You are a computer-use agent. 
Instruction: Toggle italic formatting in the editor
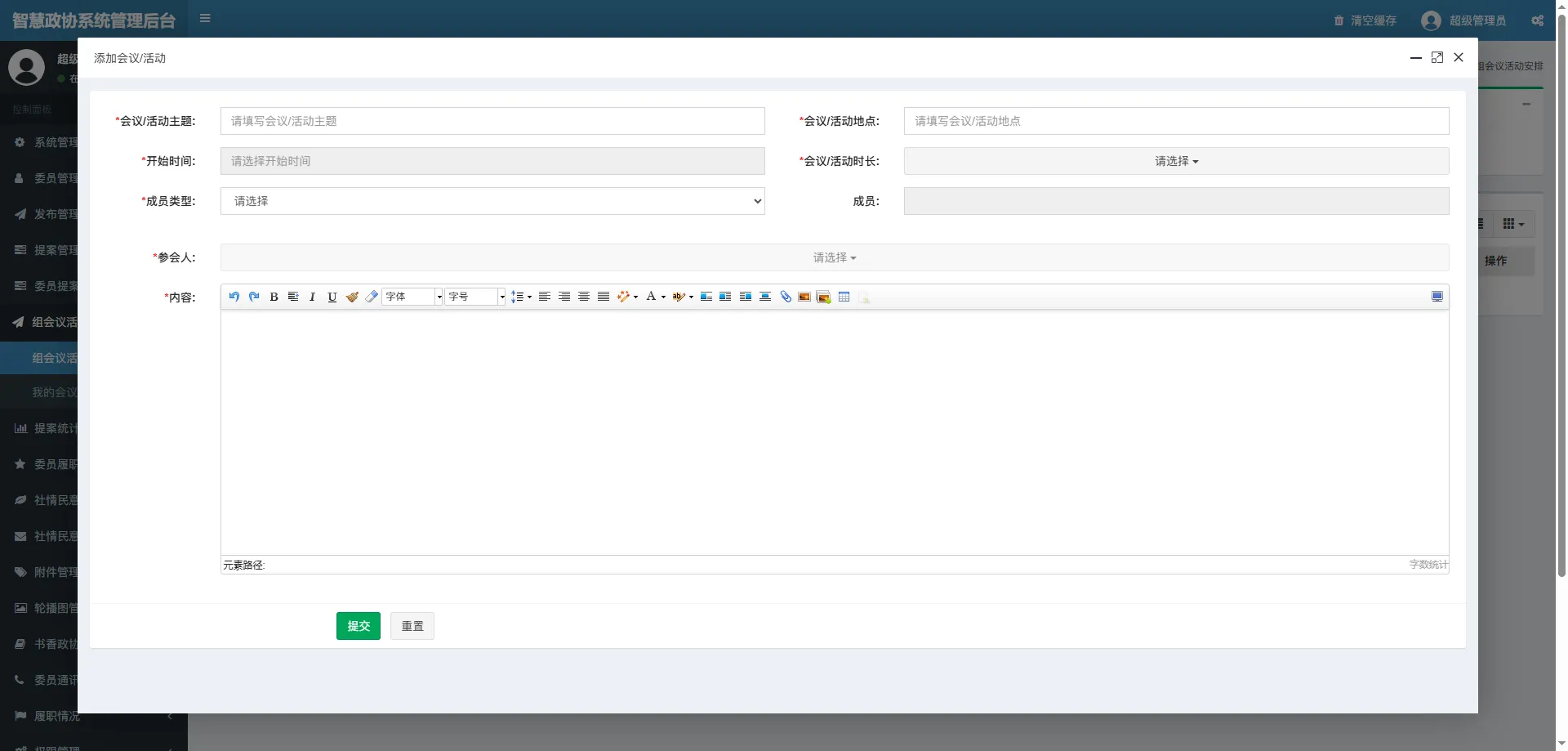[x=312, y=297]
